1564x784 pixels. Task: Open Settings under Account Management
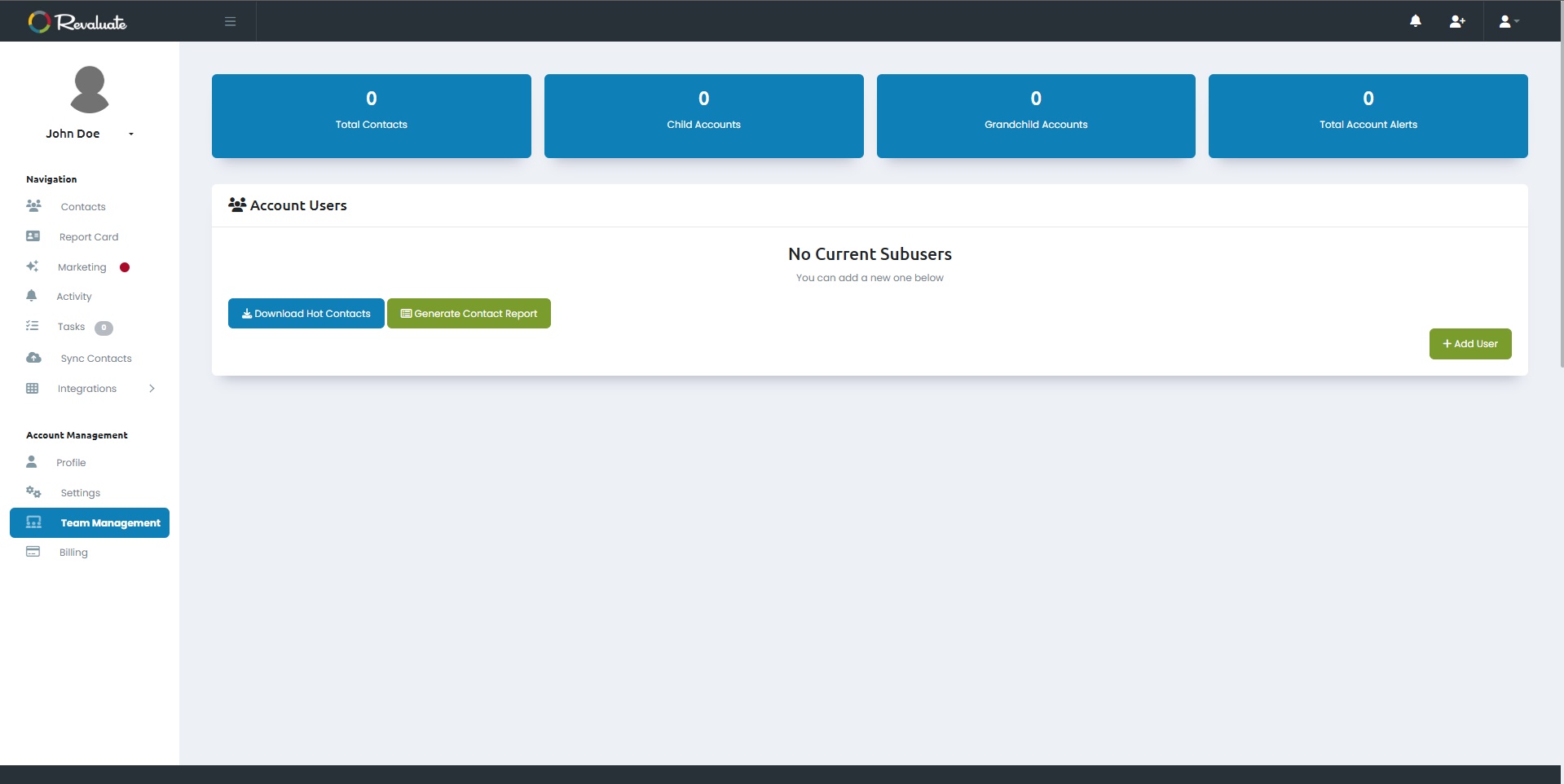(x=81, y=493)
